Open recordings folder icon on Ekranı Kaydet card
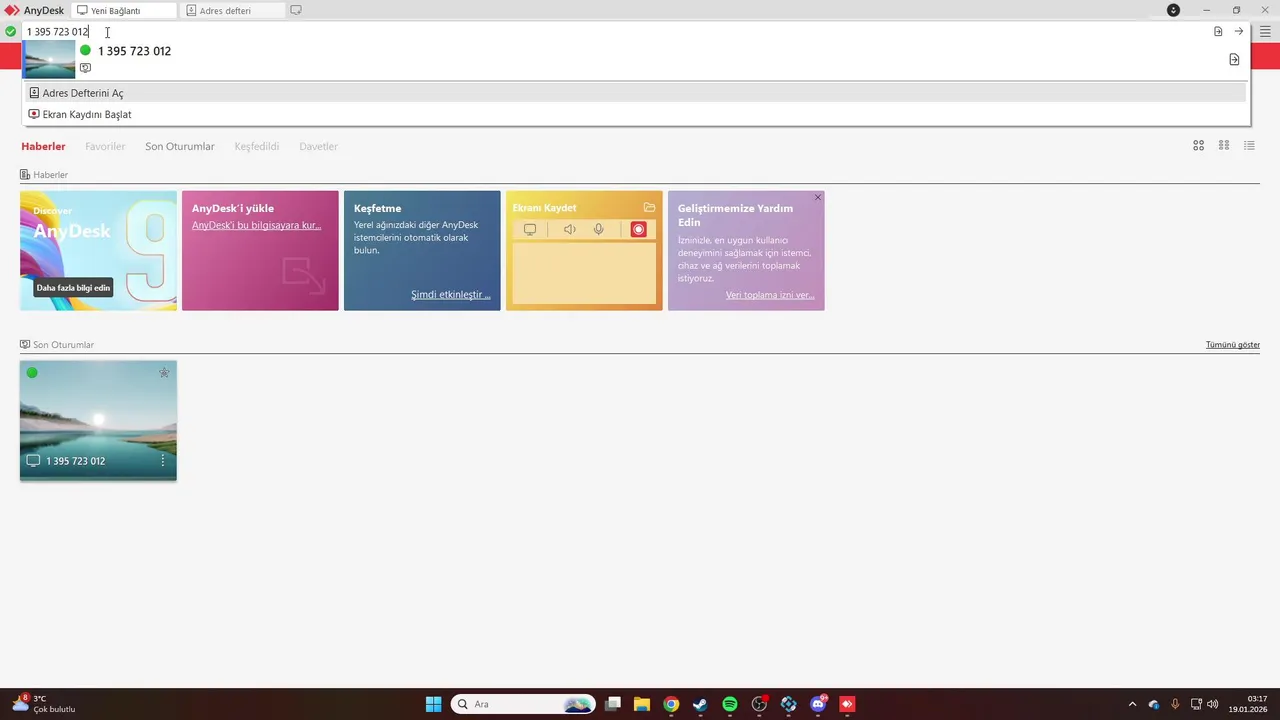 [x=649, y=208]
